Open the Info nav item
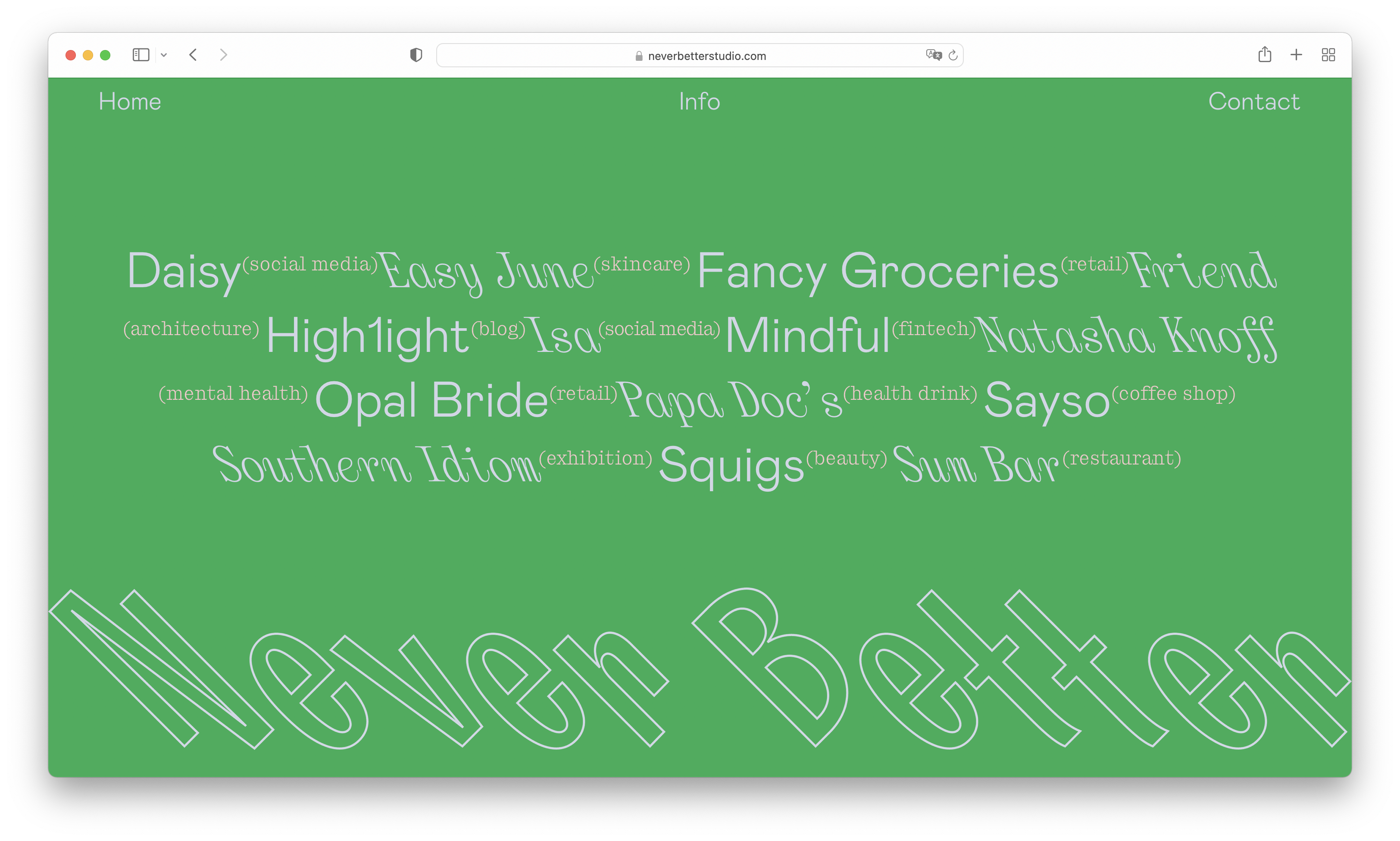This screenshot has width=1400, height=841. tap(700, 102)
